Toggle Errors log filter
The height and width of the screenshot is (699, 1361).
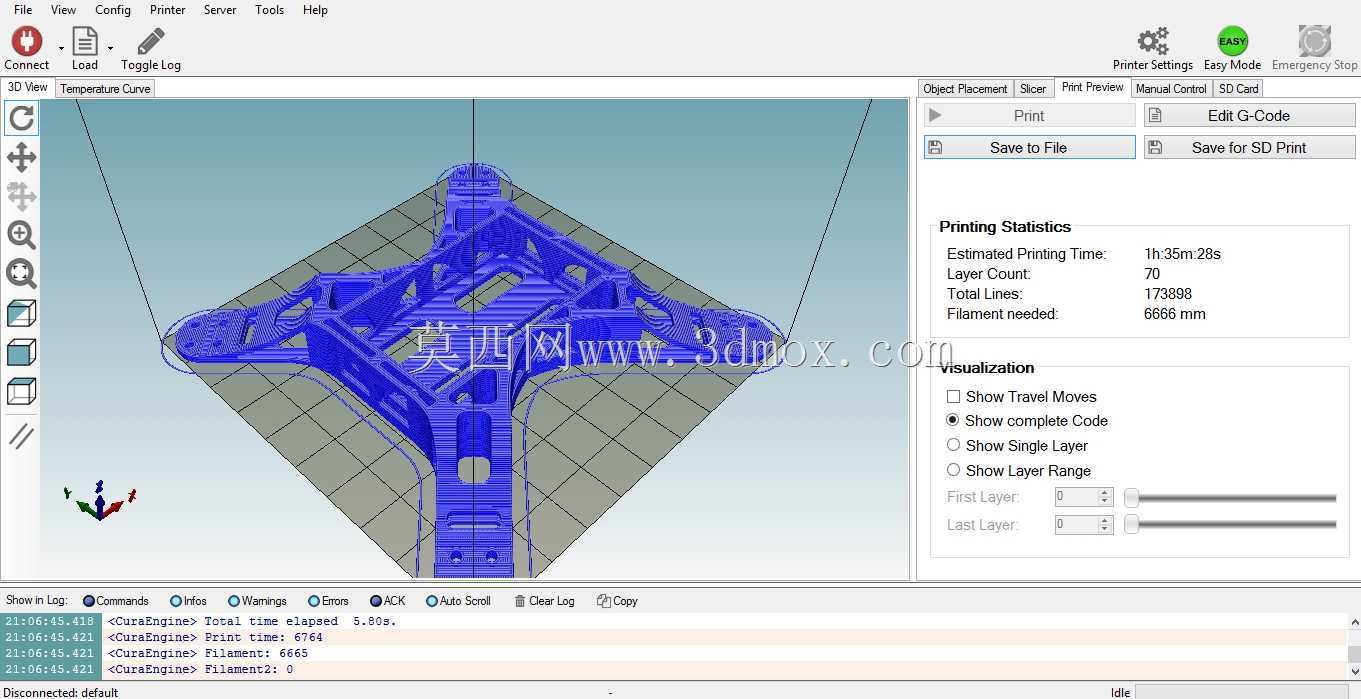point(328,601)
